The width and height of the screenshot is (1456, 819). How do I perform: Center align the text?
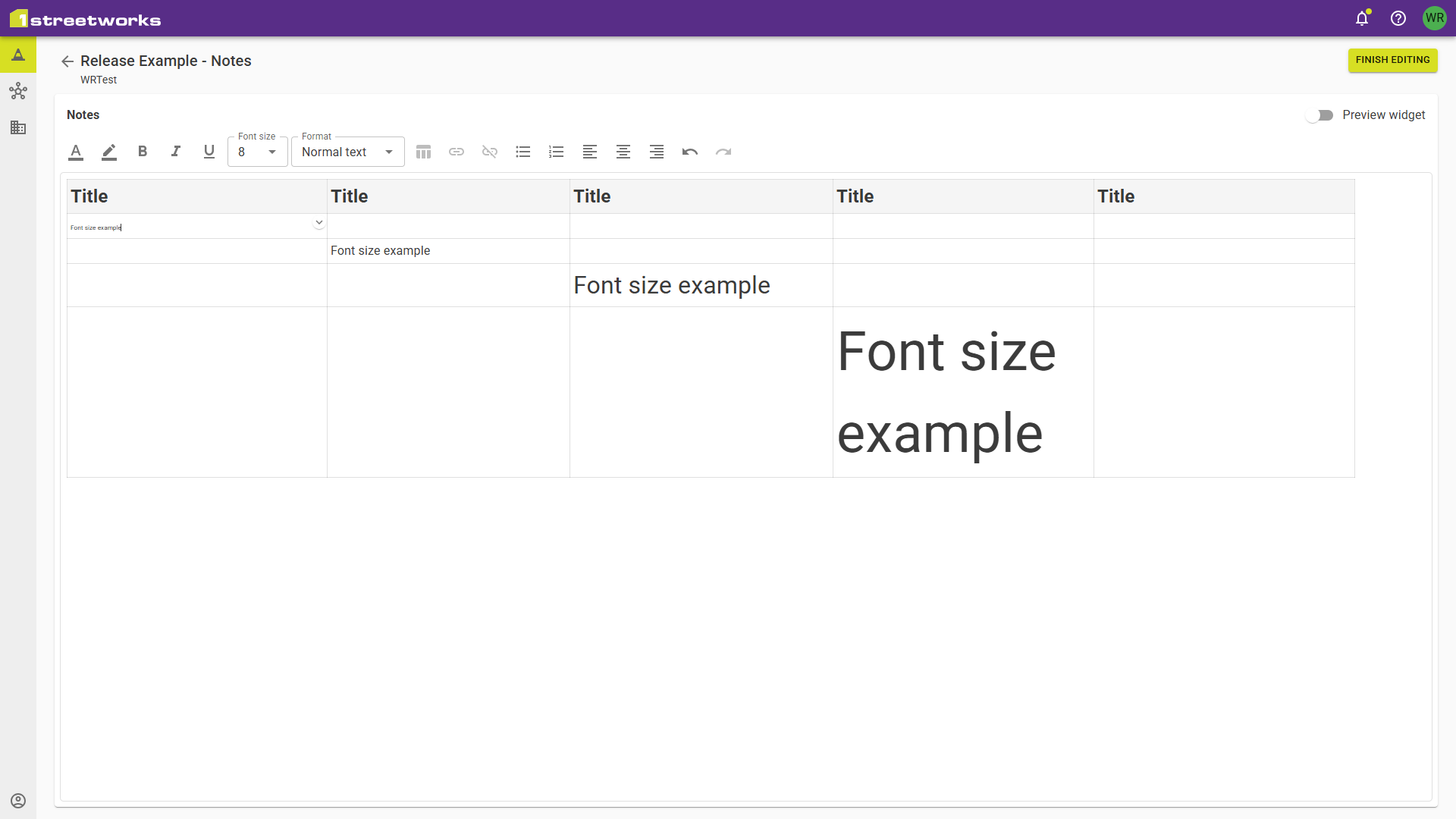(x=623, y=152)
